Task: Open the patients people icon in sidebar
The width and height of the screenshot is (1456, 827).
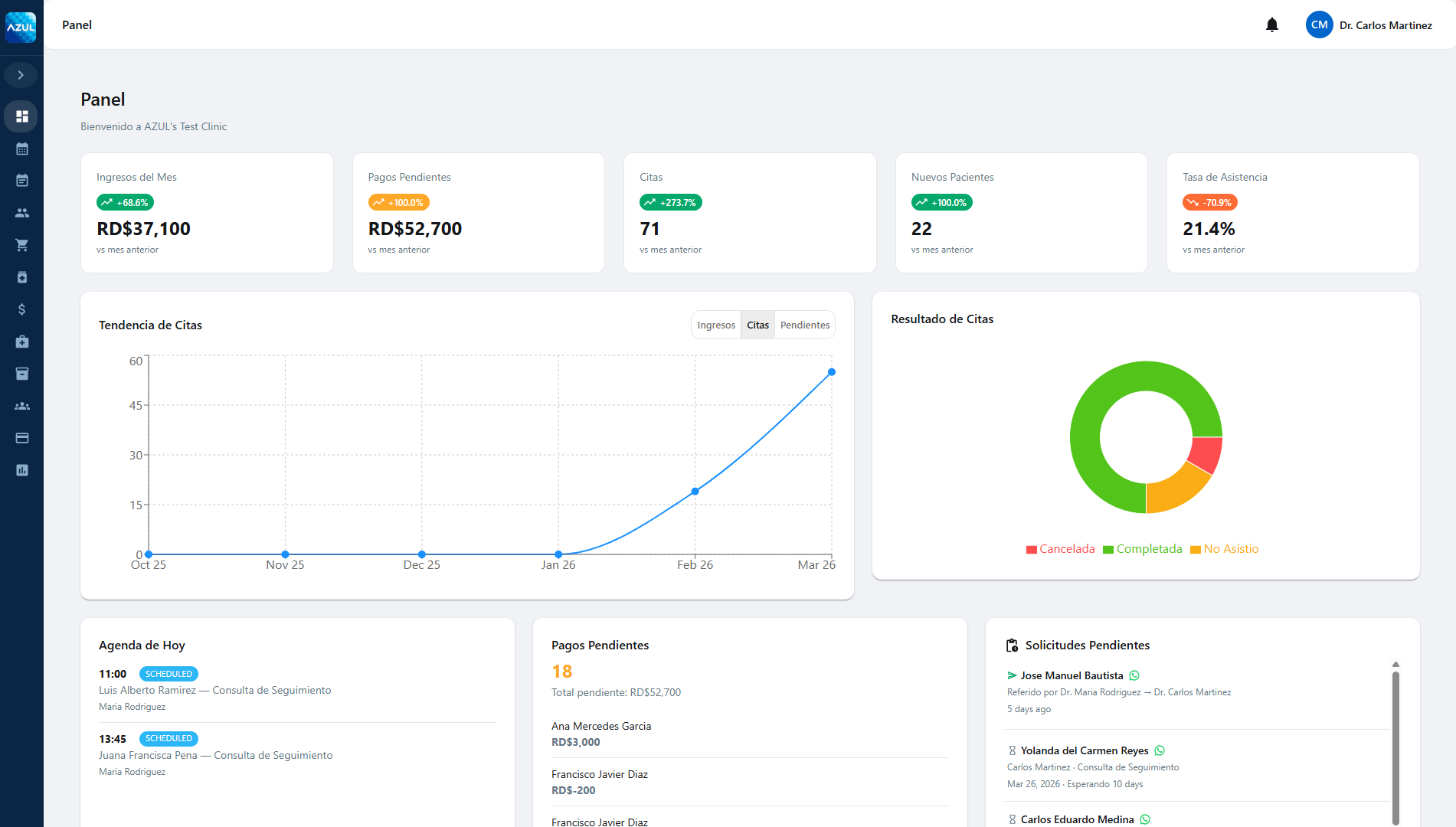Action: coord(21,213)
